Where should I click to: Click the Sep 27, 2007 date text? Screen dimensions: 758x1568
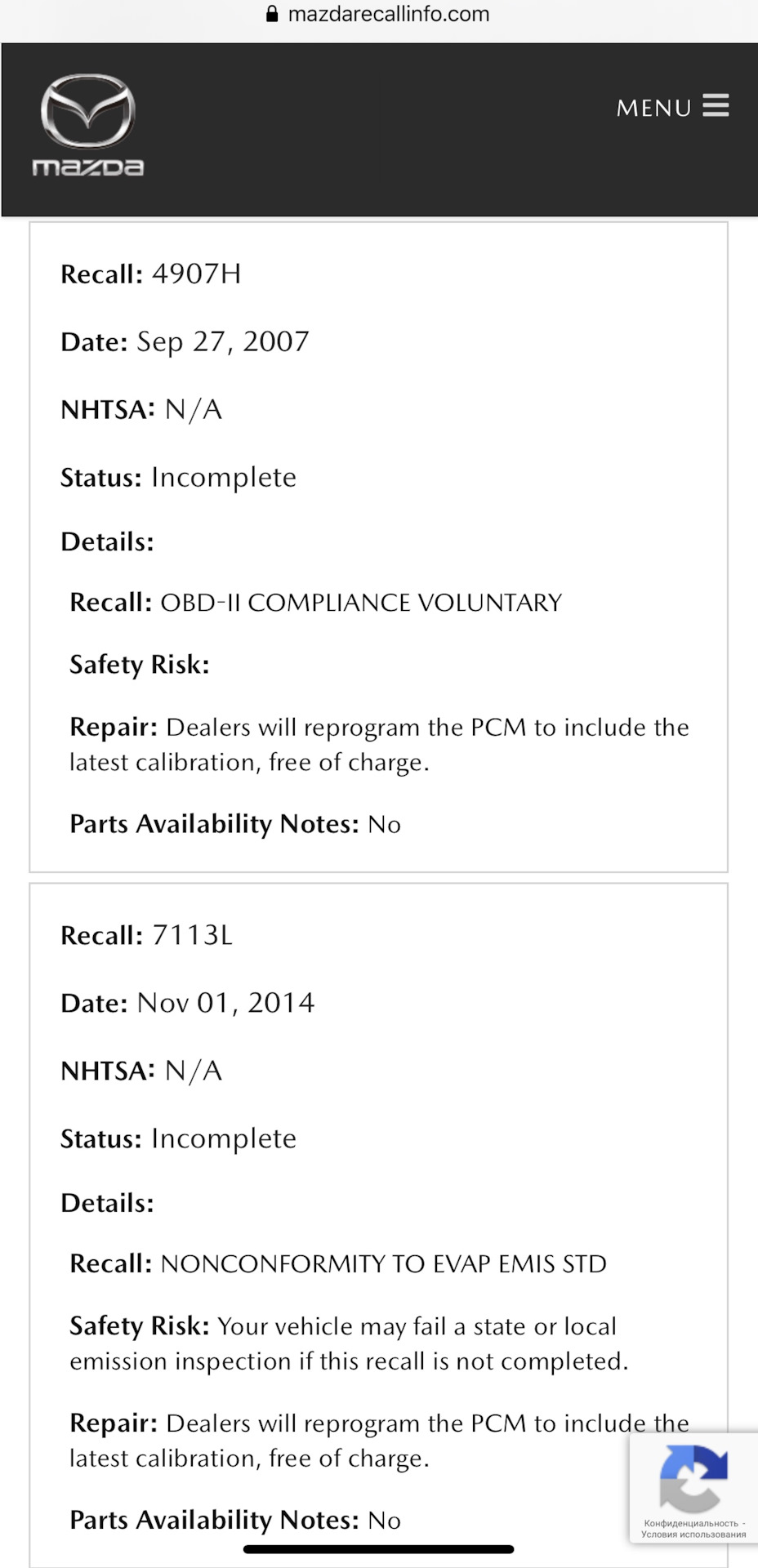(223, 341)
